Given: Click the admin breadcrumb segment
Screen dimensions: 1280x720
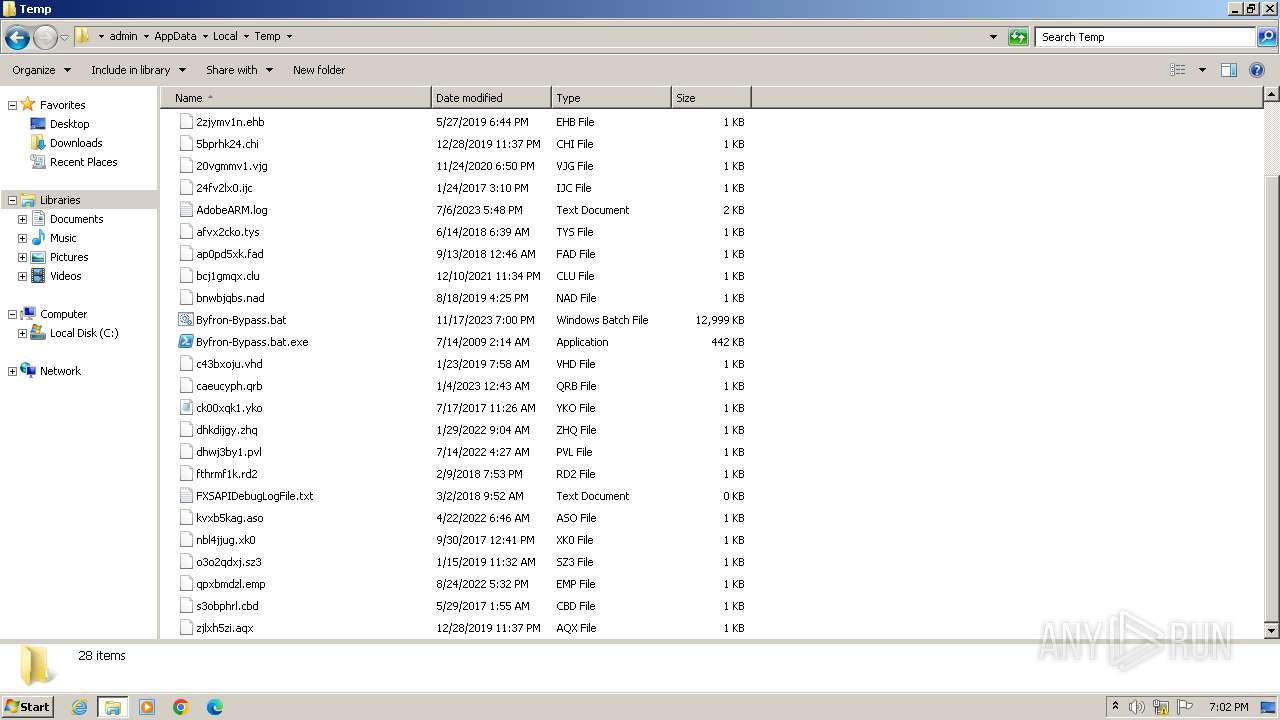Looking at the screenshot, I should pos(123,36).
